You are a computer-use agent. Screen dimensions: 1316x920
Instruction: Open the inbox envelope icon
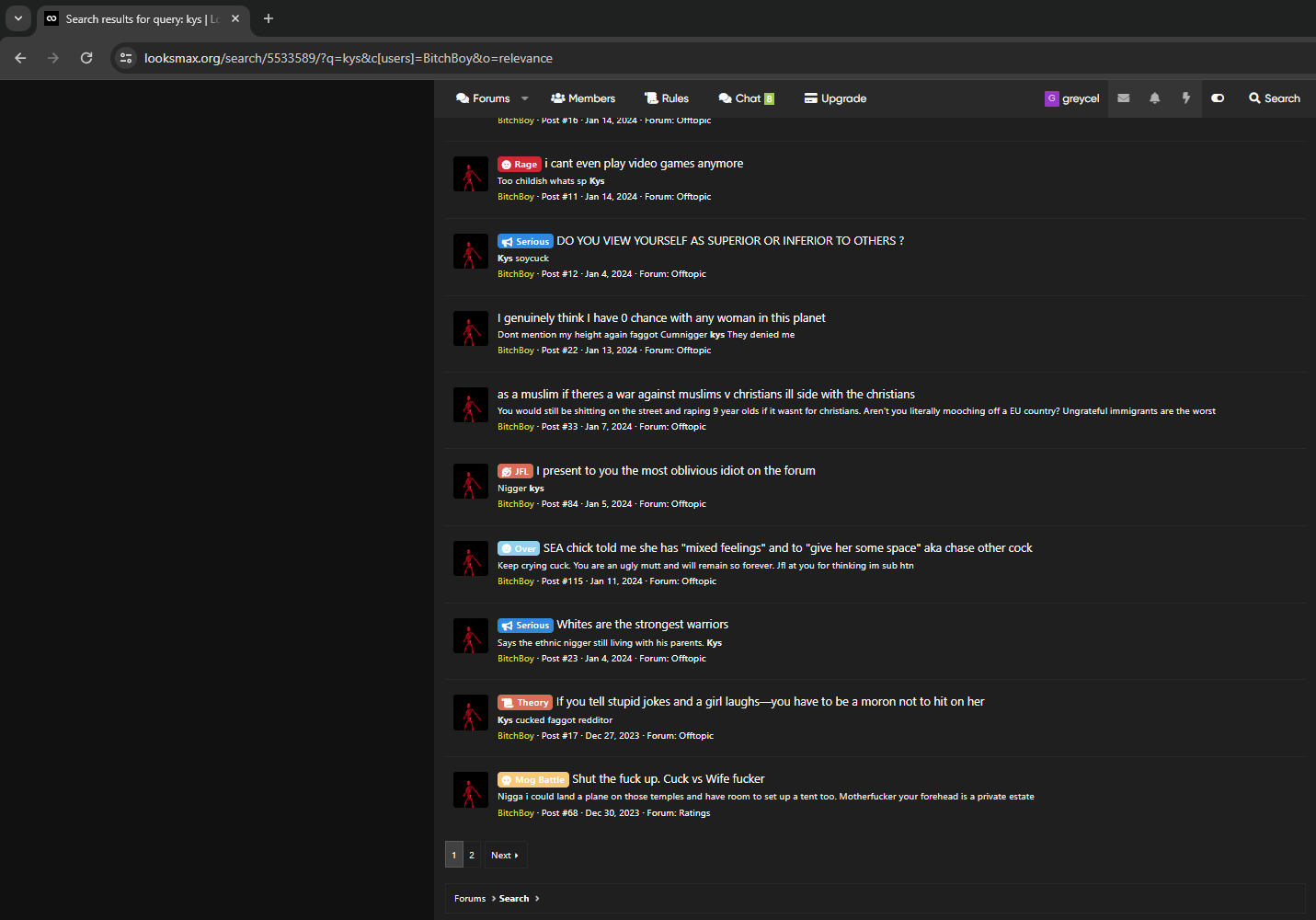pyautogui.click(x=1124, y=98)
